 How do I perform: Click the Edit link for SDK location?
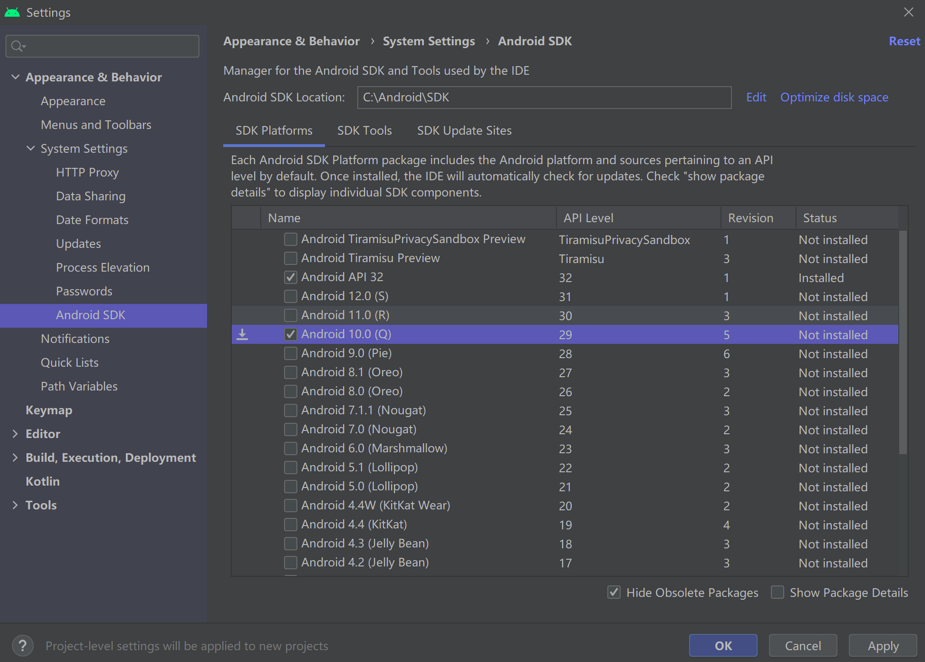pos(756,98)
